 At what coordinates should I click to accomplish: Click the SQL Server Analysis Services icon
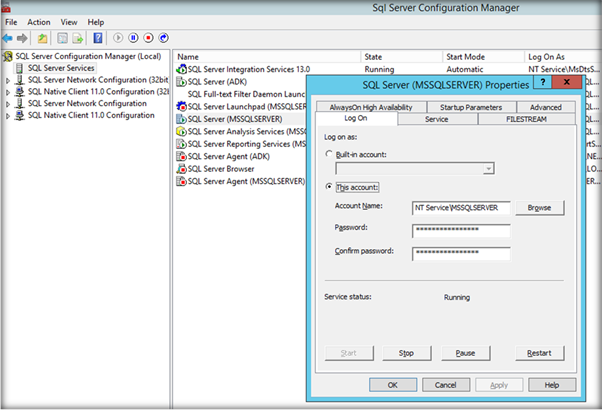(181, 131)
